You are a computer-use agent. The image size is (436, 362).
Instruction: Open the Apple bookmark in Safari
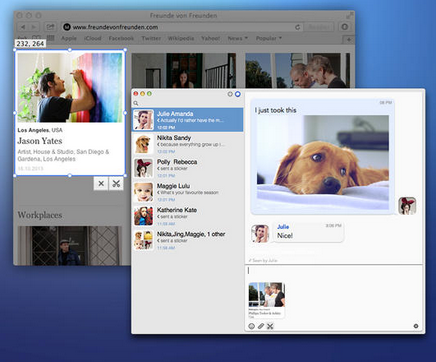tap(69, 38)
